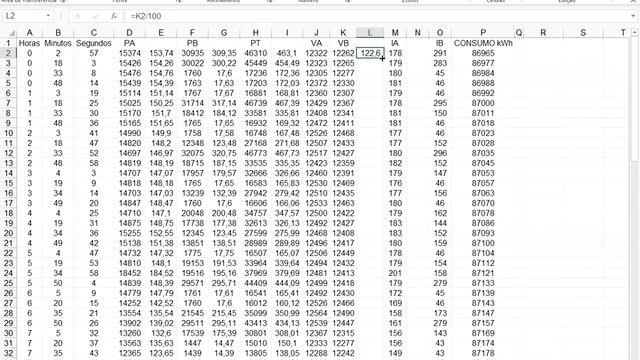Click the cell with value 434,13
Screen dimensions: 640x360
click(x=287, y=323)
